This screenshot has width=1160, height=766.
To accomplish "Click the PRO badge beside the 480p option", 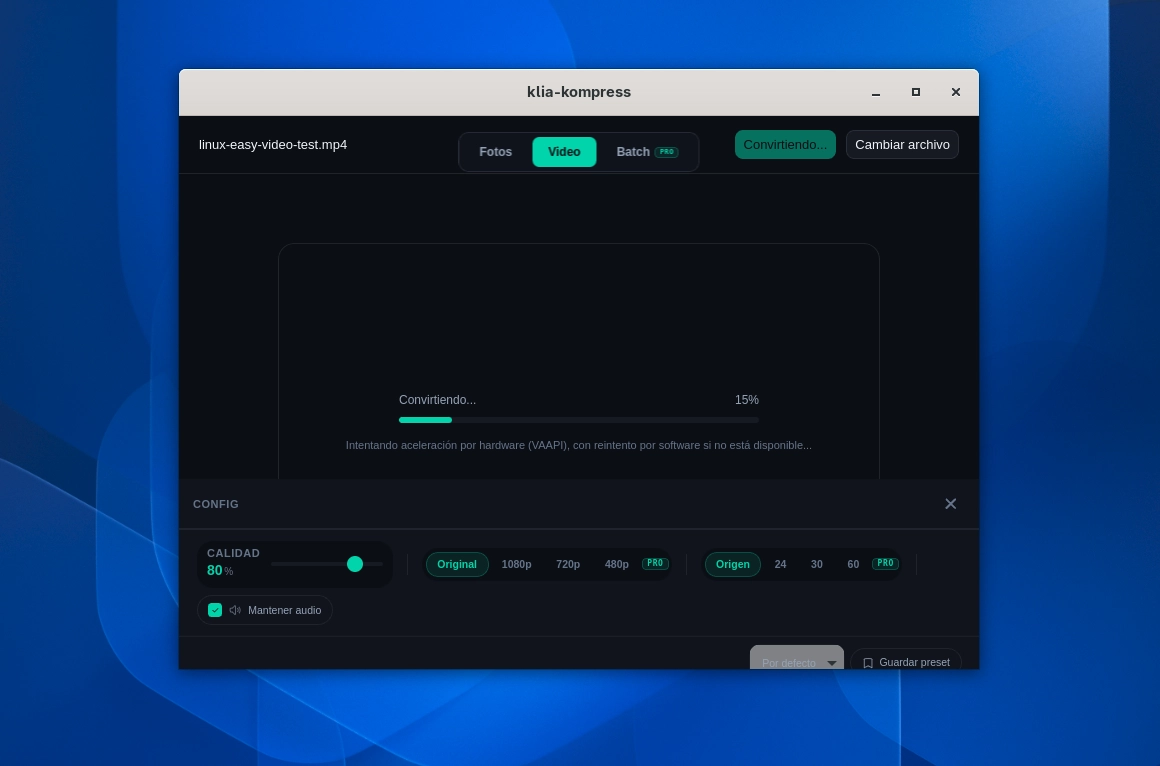I will tap(655, 563).
